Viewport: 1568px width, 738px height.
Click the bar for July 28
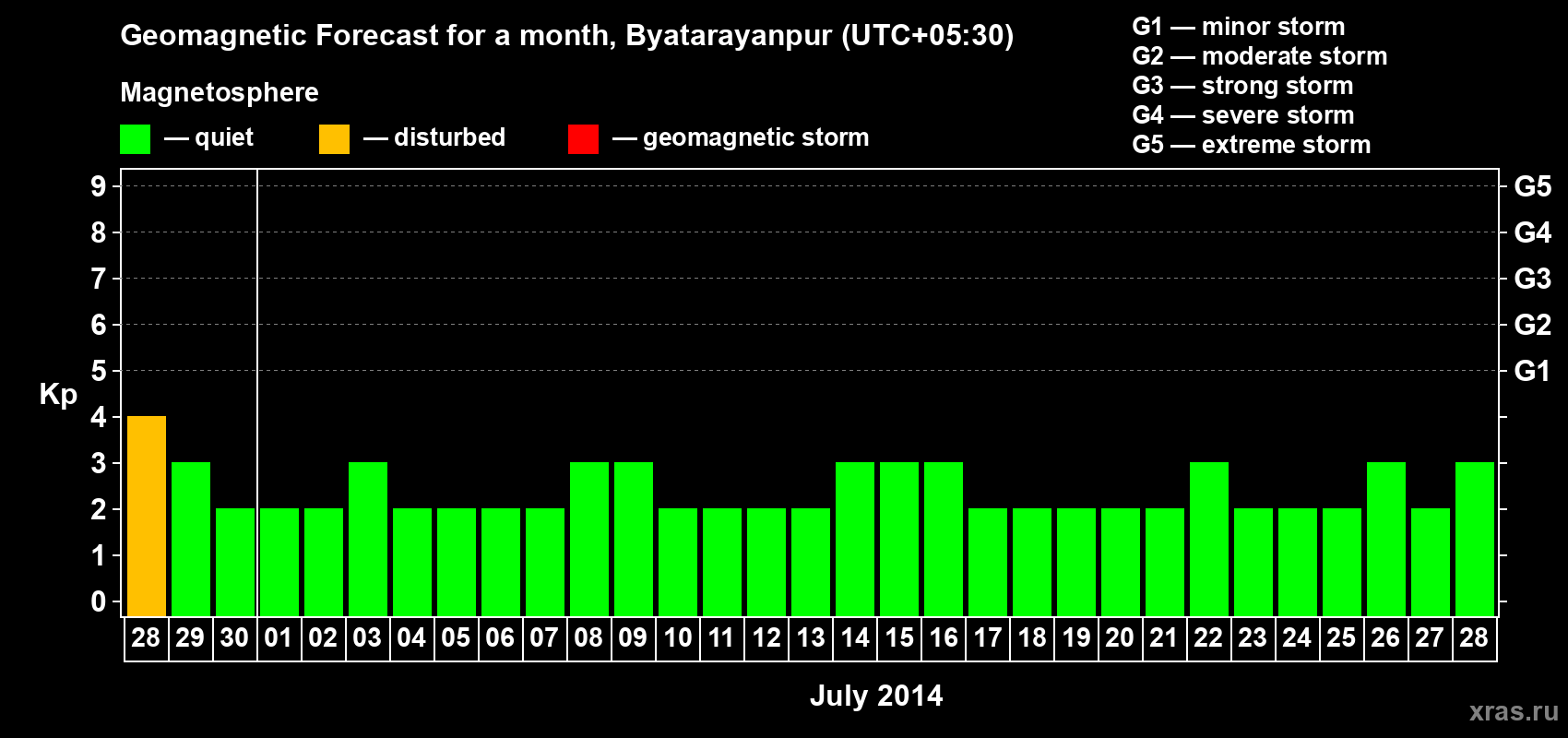pos(1475,539)
